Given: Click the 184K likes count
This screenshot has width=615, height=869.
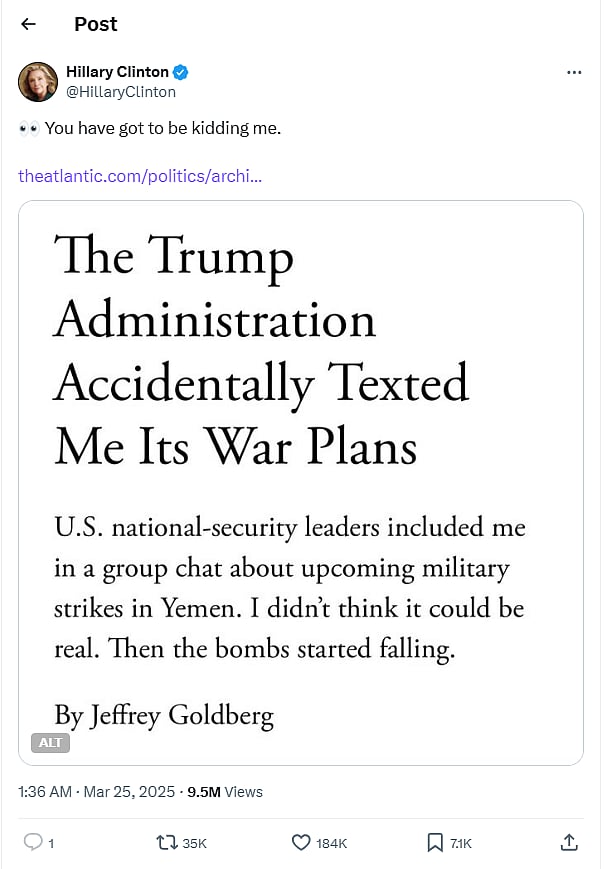Looking at the screenshot, I should point(331,843).
